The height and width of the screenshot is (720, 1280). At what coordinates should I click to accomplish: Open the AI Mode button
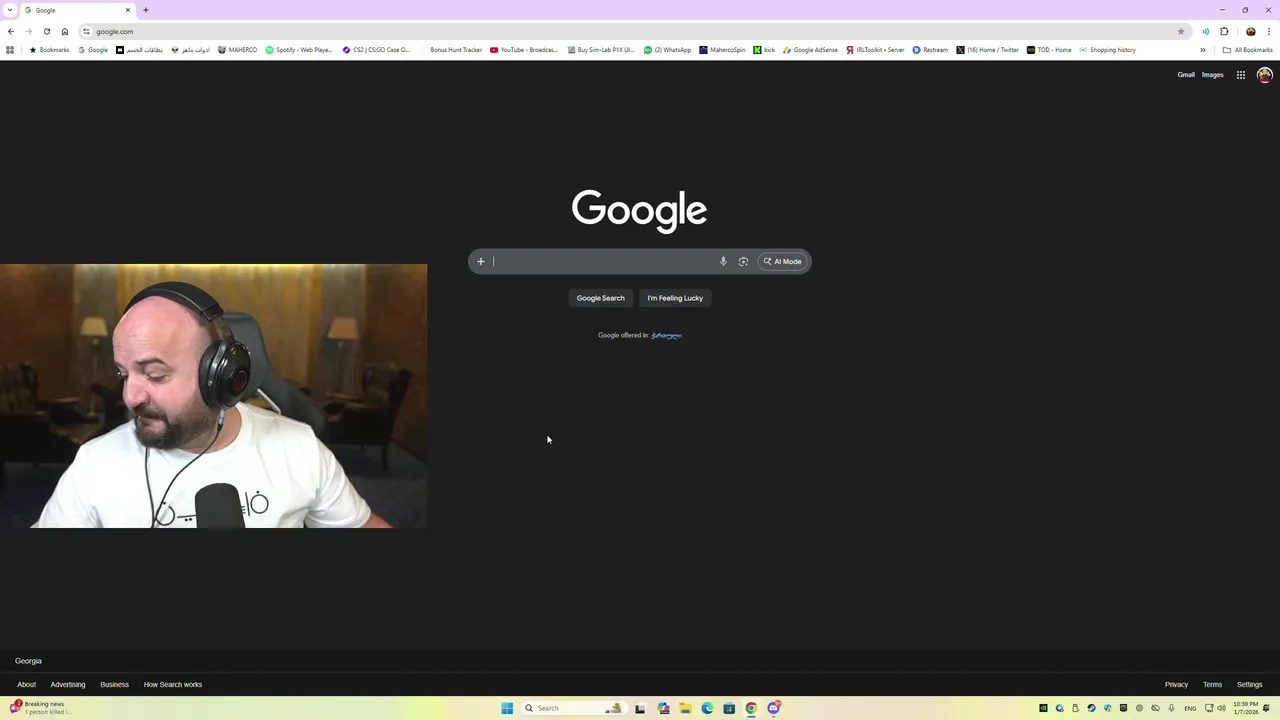[783, 262]
